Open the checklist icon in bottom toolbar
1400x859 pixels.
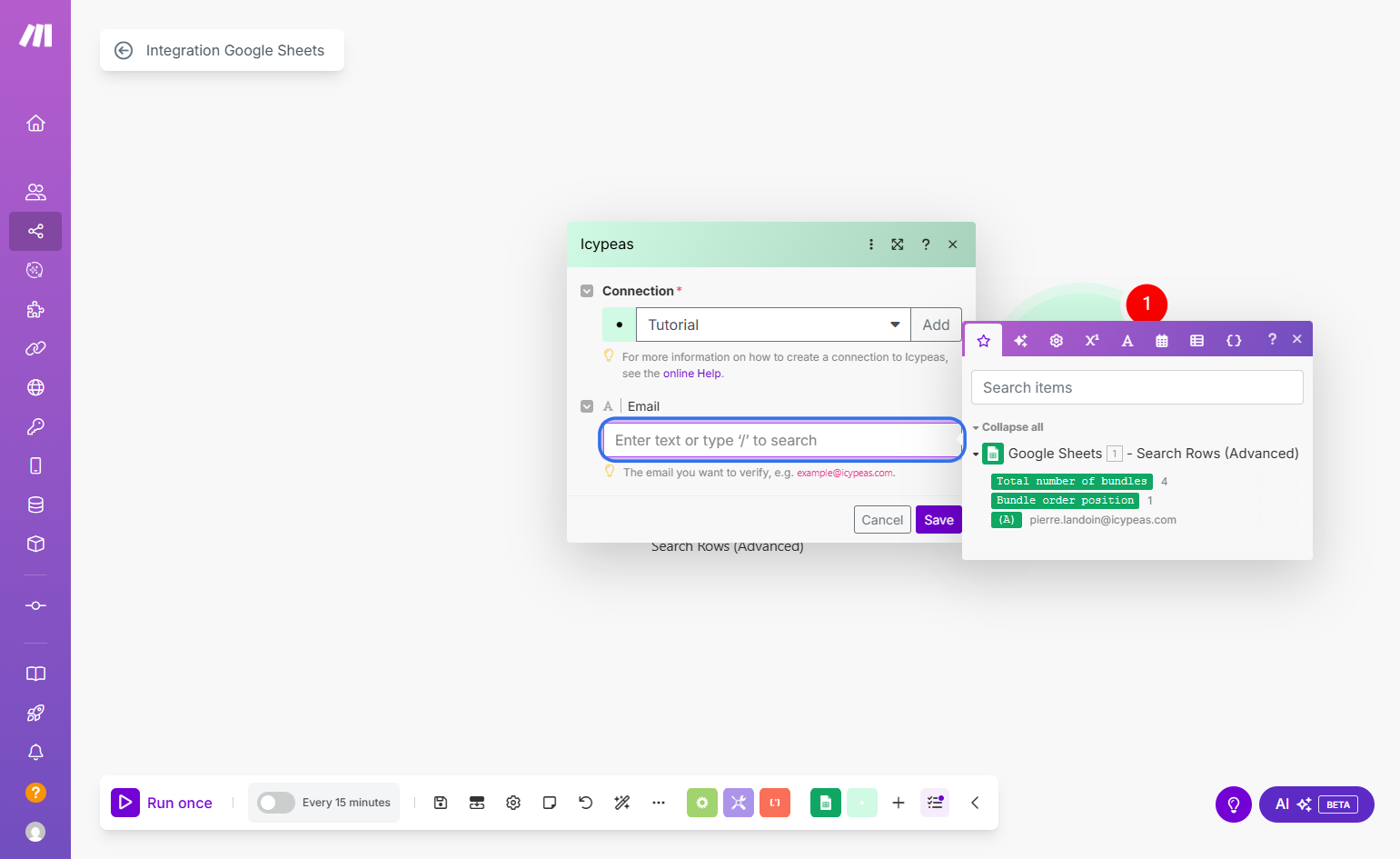coord(935,803)
